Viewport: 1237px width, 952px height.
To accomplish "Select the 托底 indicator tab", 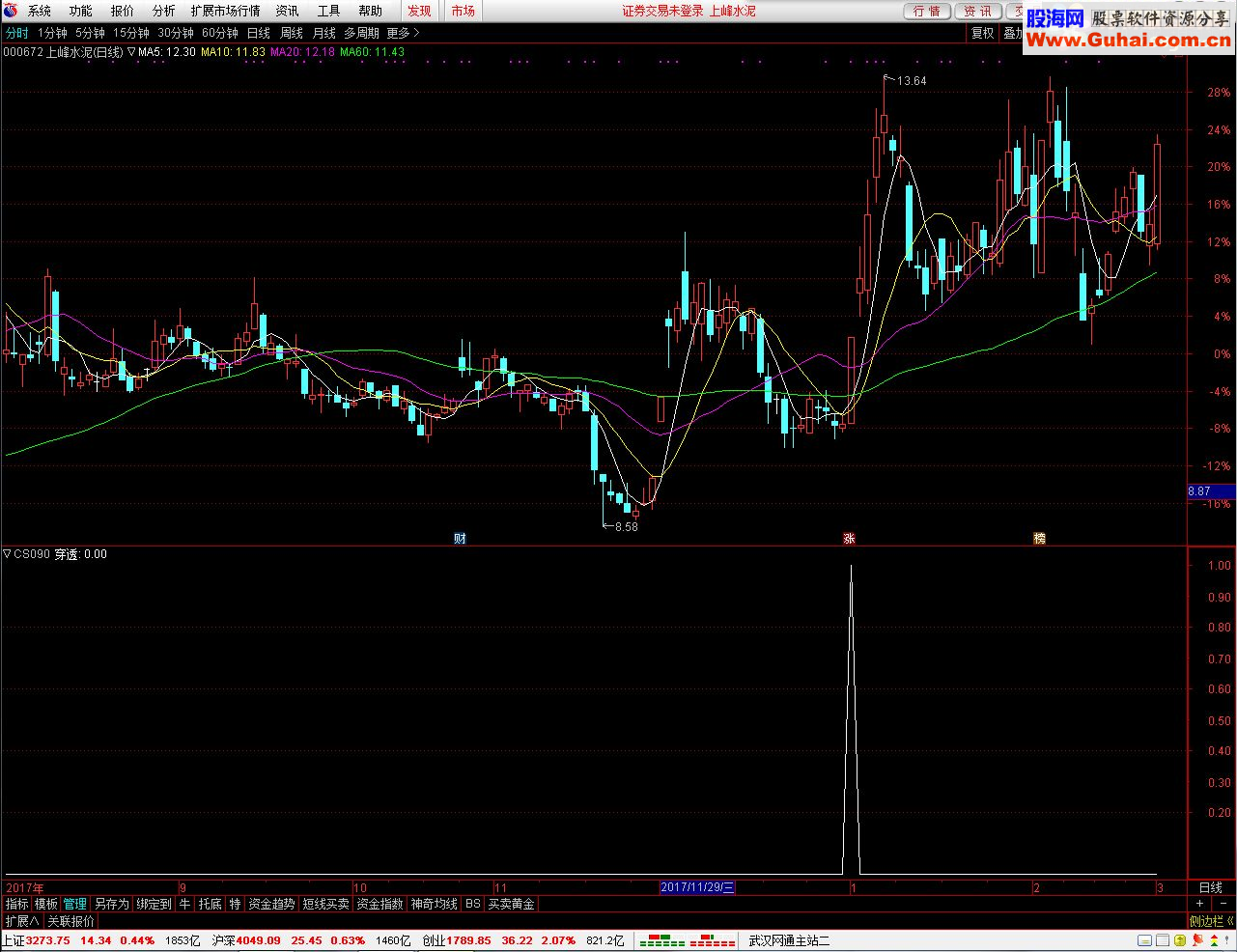I will (x=210, y=905).
